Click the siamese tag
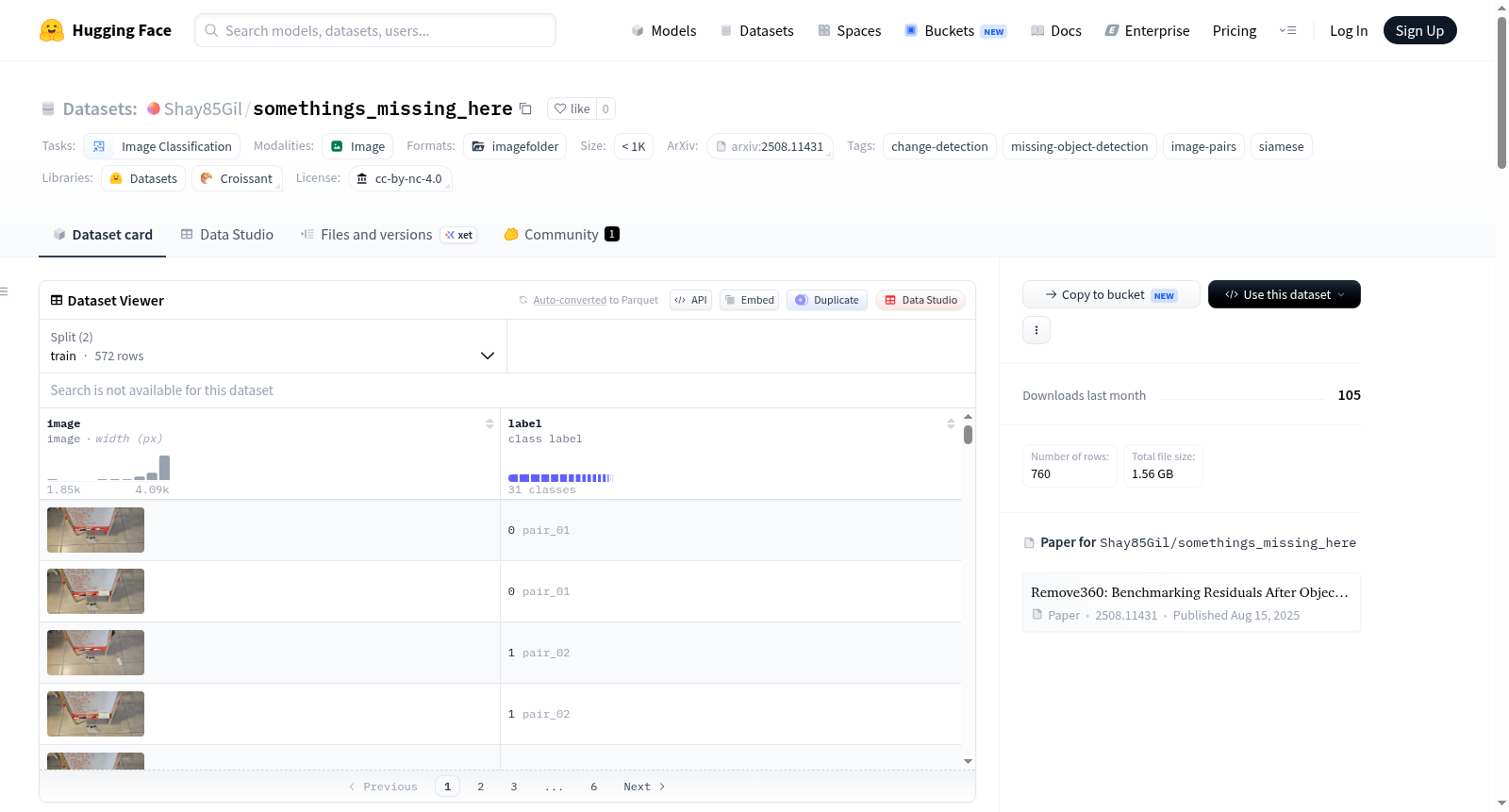The width and height of the screenshot is (1509, 812). click(1281, 146)
